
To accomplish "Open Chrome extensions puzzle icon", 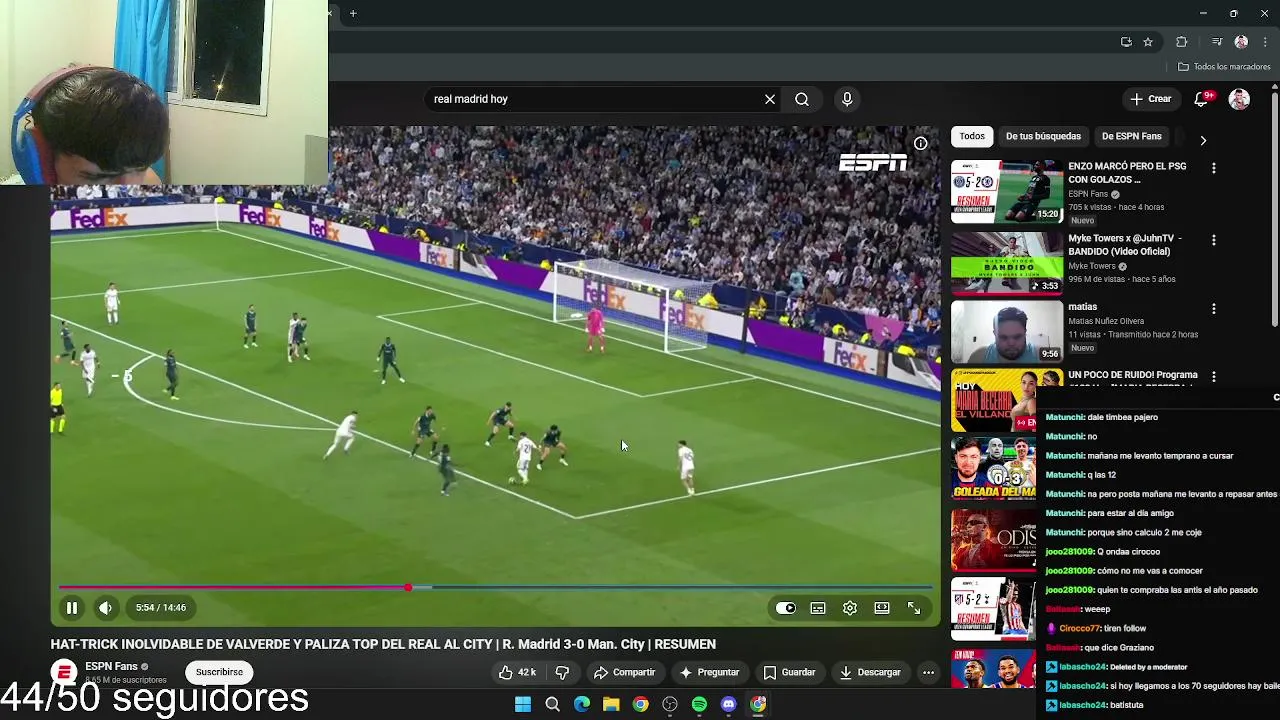I will 1181,42.
